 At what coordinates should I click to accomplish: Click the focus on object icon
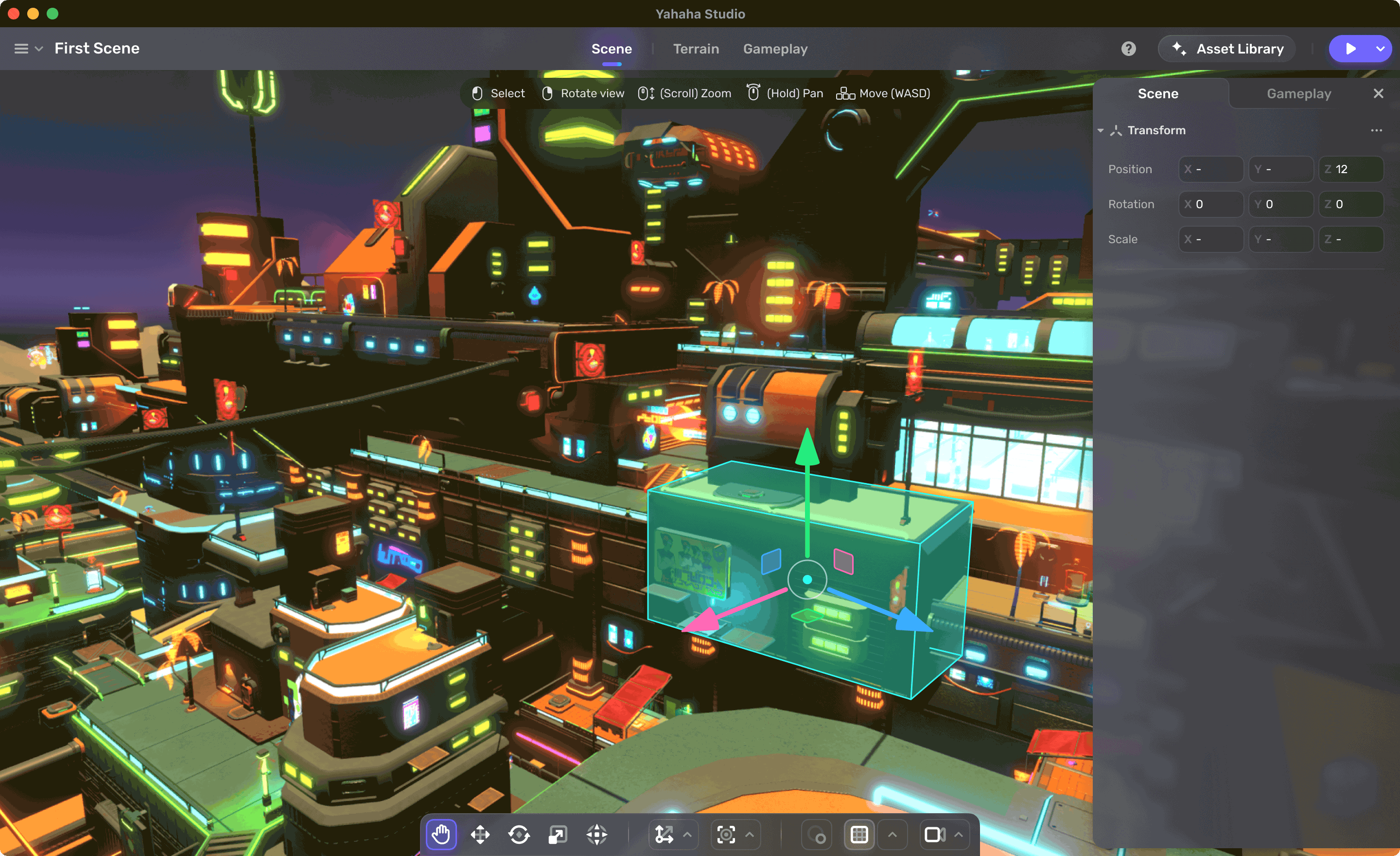coord(726,835)
